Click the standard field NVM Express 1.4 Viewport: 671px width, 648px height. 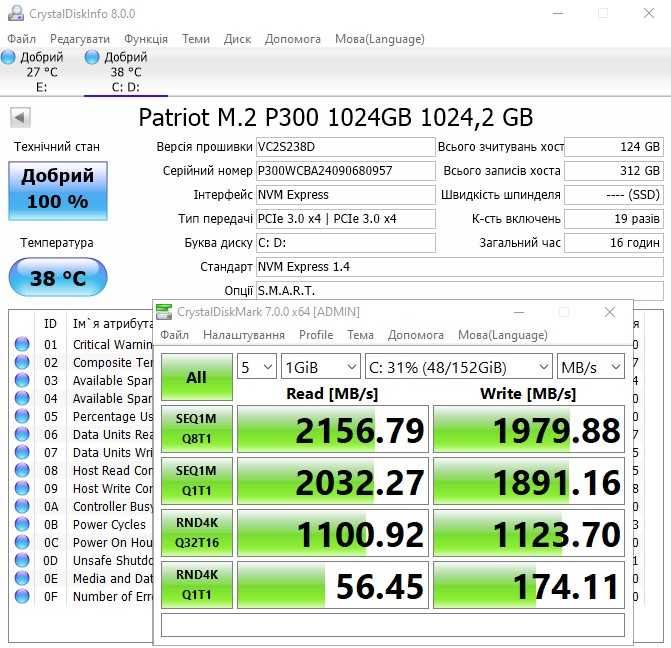[x=460, y=267]
